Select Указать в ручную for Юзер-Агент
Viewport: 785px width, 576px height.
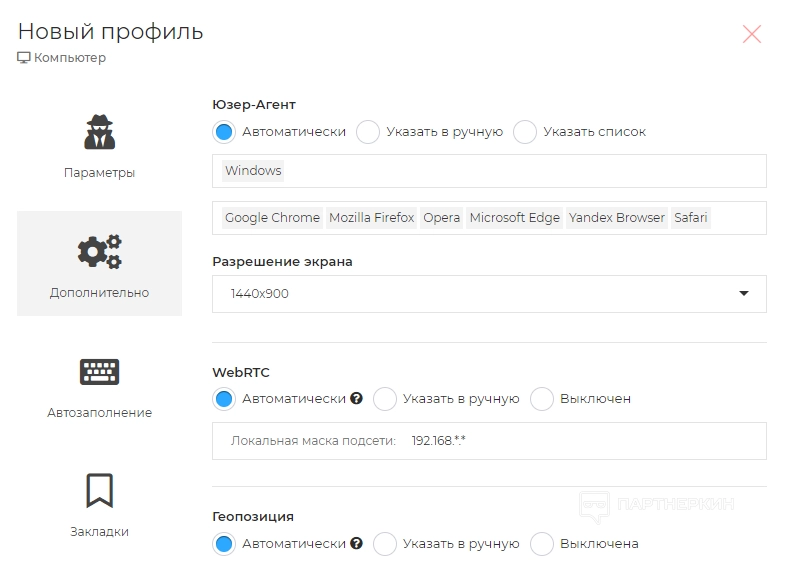click(368, 132)
